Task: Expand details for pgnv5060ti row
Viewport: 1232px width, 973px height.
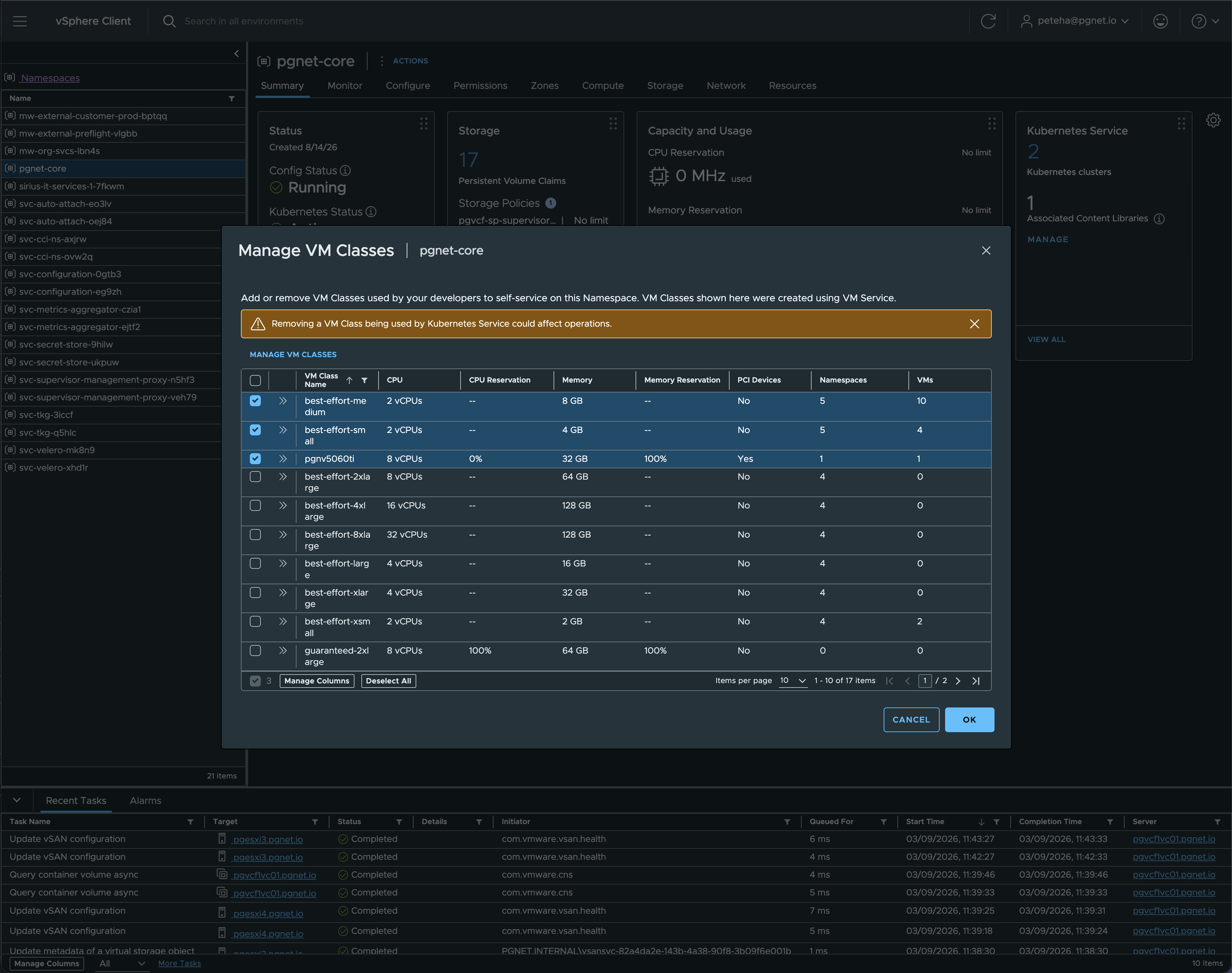Action: coord(283,459)
